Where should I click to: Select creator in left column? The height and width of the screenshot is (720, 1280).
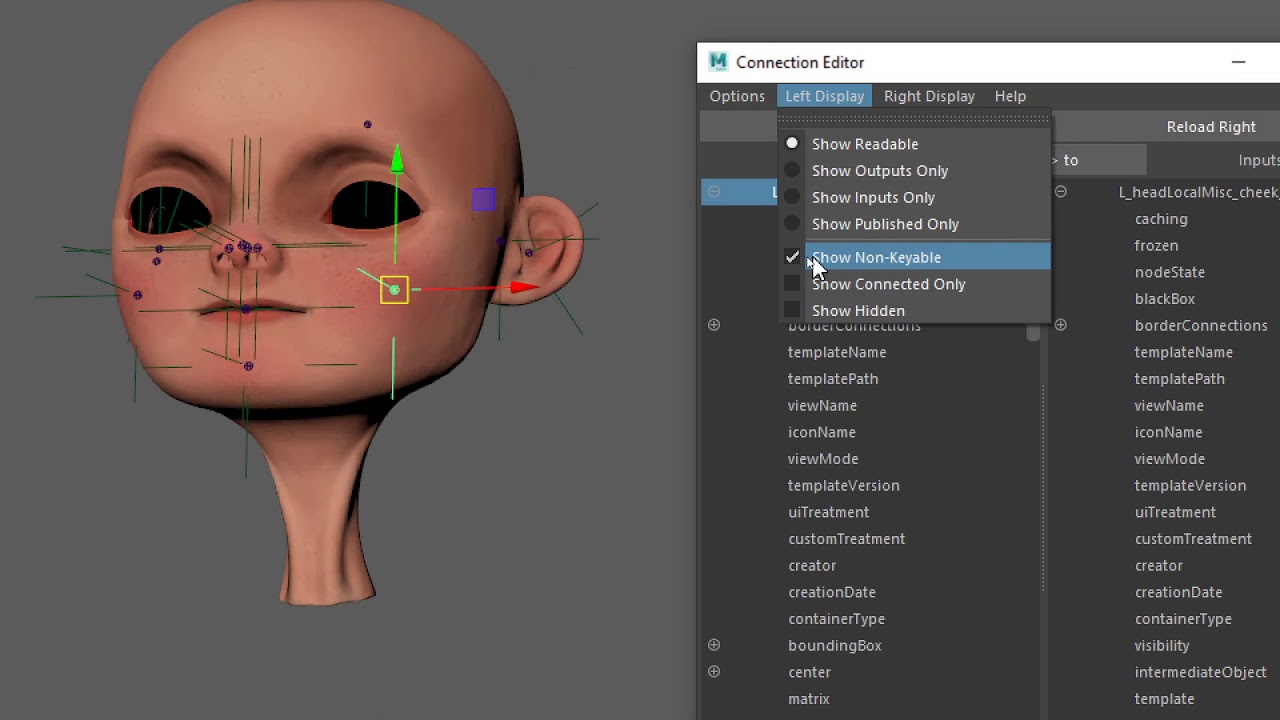(811, 565)
